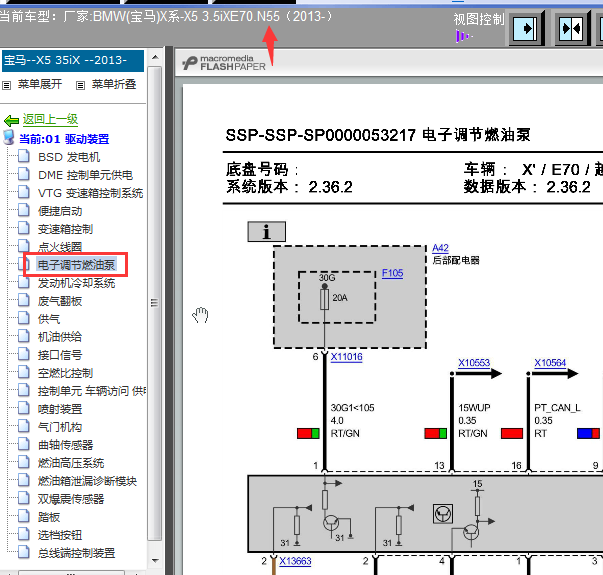Select 总线端控制装置 in the tree
Image resolution: width=603 pixels, height=575 pixels.
coord(77,553)
